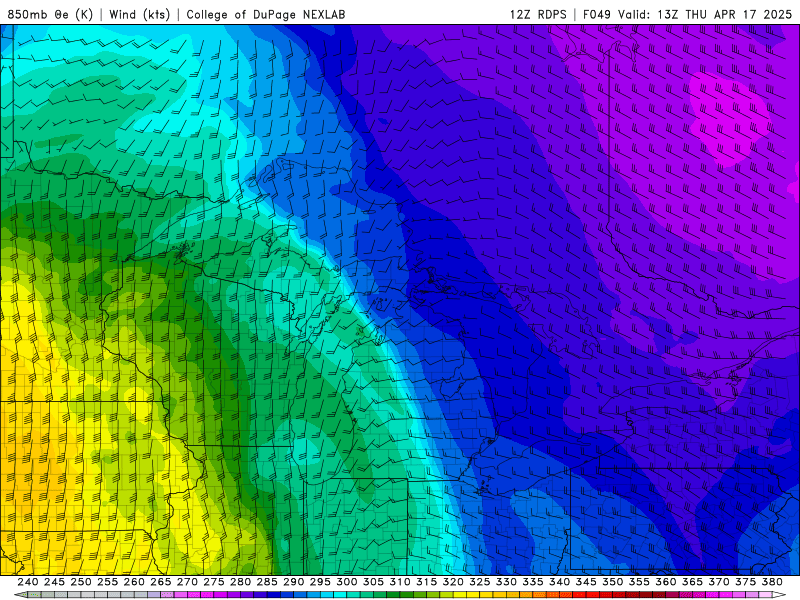Click the 350 legend label

[x=612, y=582]
